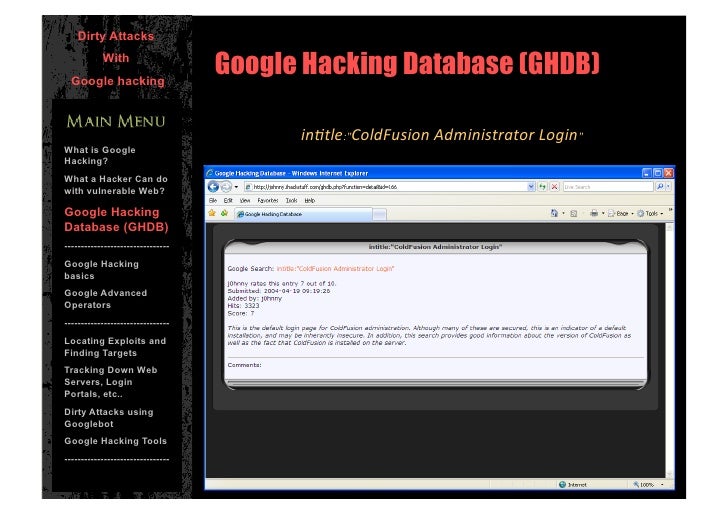
Task: Click the "Main Menu" heading
Action: pos(116,121)
